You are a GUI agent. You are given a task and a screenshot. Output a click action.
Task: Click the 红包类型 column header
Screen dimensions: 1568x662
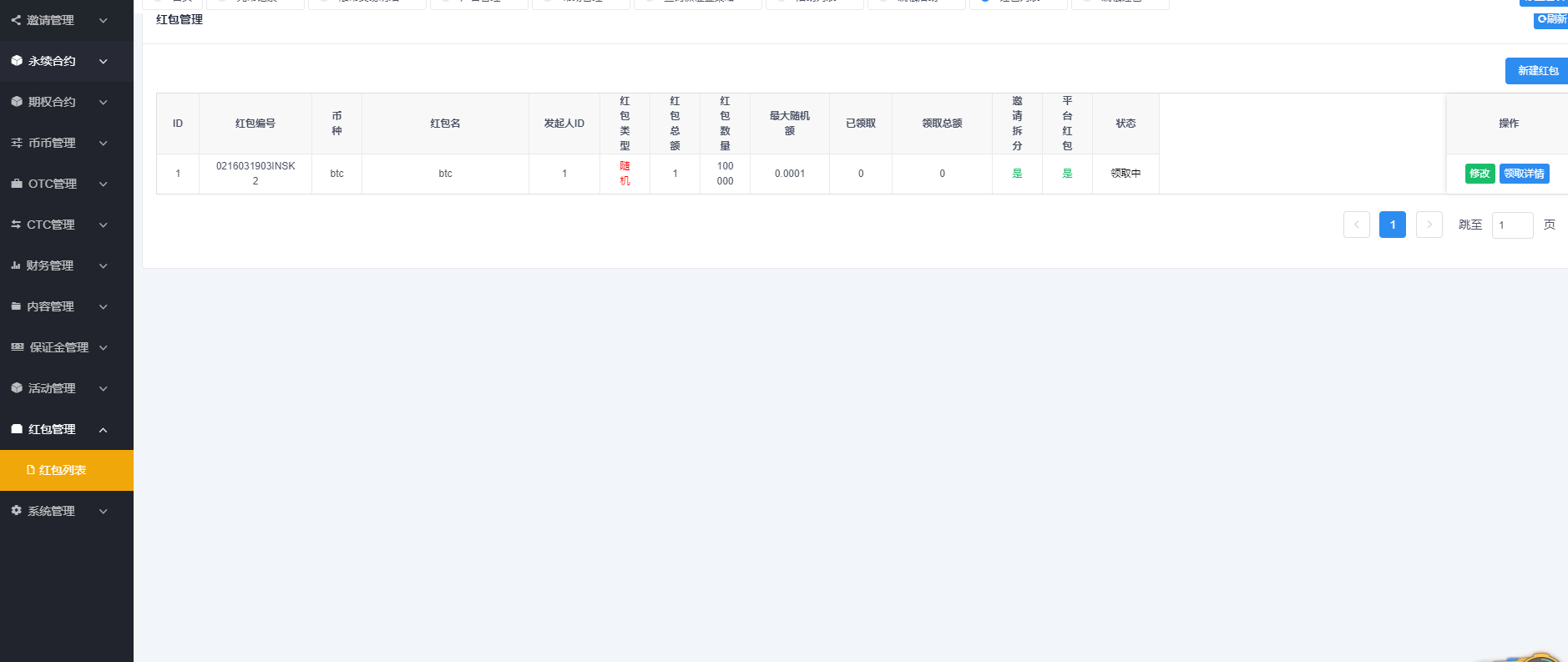coord(625,124)
